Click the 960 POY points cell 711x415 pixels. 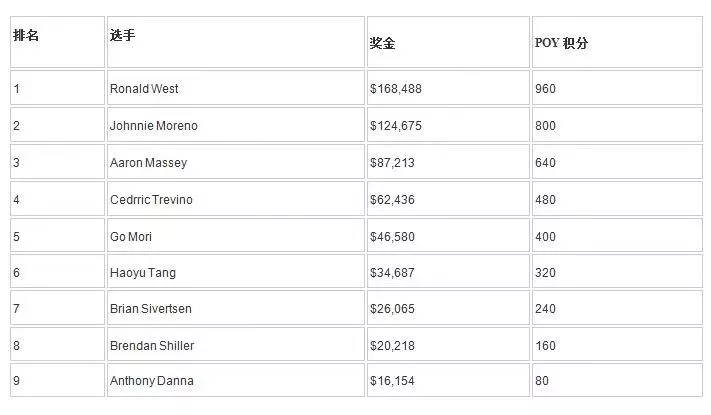(617, 88)
